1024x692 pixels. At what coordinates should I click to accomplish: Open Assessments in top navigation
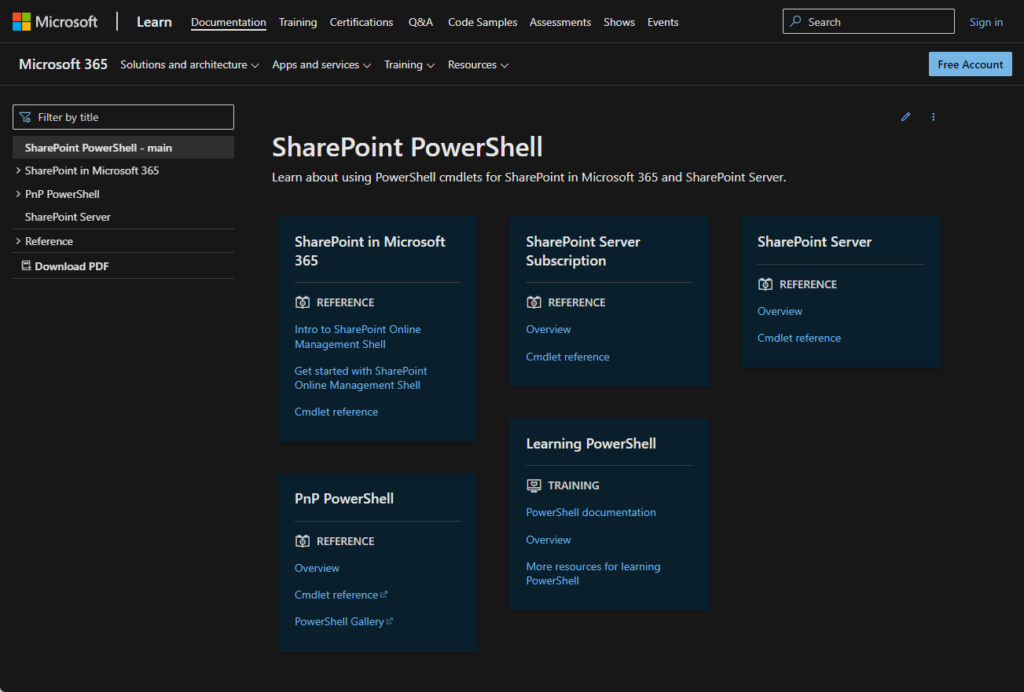(560, 22)
